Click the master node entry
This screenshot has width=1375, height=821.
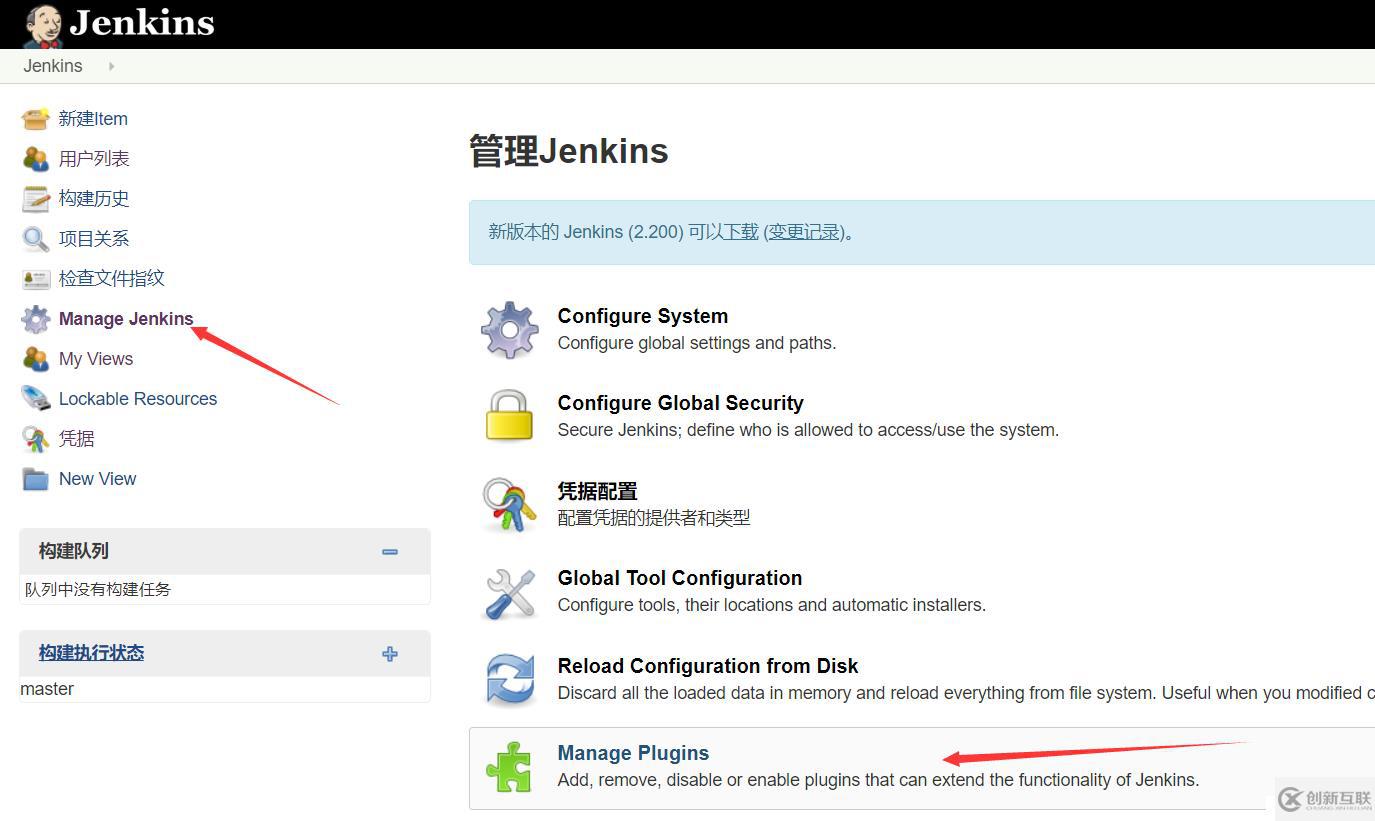coord(47,689)
